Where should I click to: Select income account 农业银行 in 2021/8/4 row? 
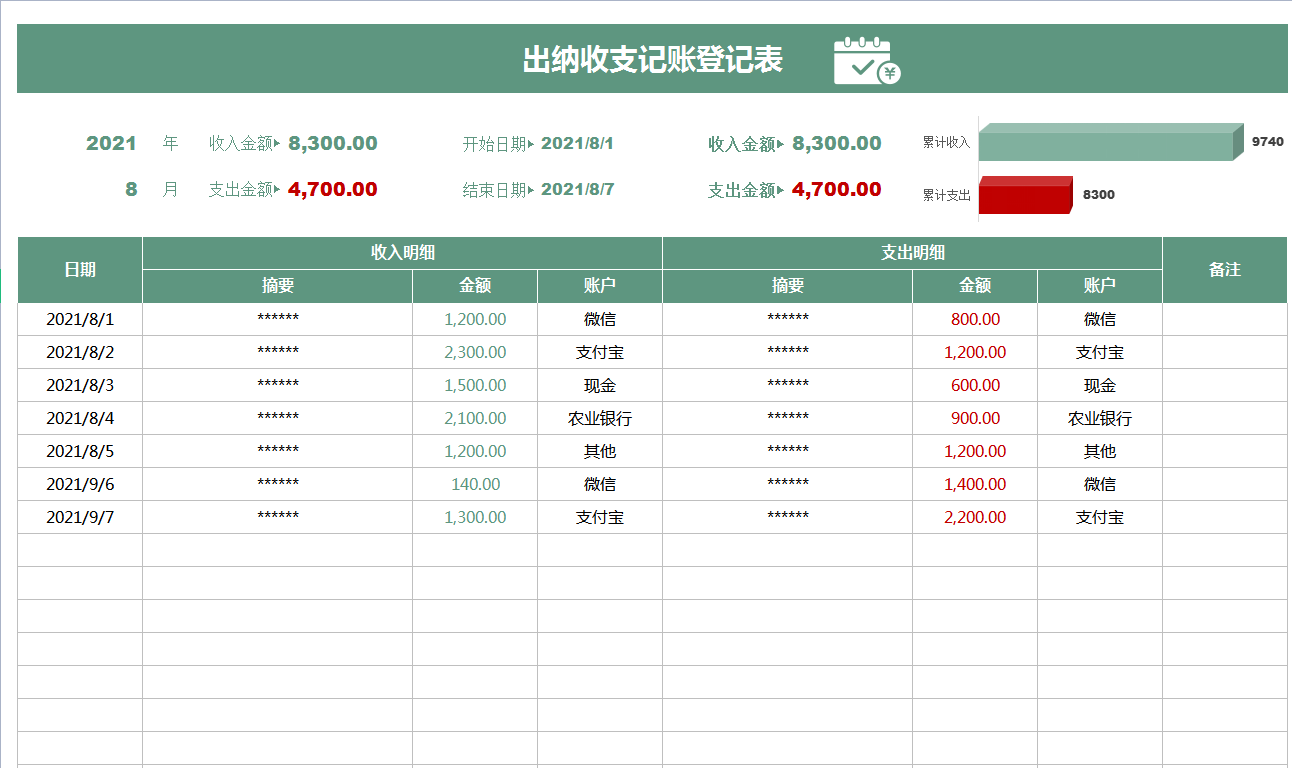pos(600,418)
